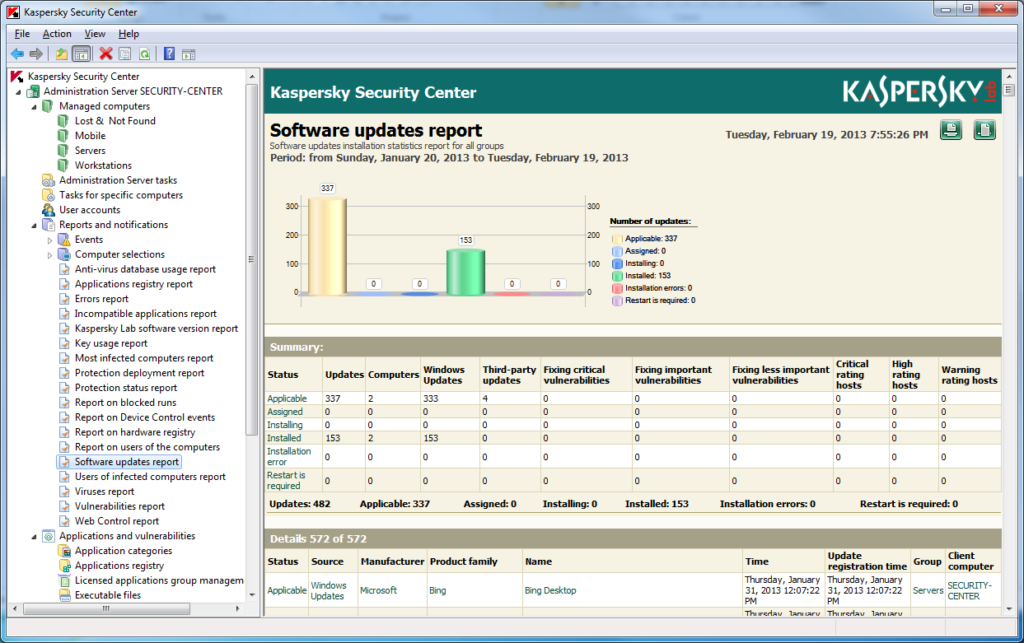The image size is (1024, 643).
Task: Click the green print report icon in the header
Action: click(951, 130)
